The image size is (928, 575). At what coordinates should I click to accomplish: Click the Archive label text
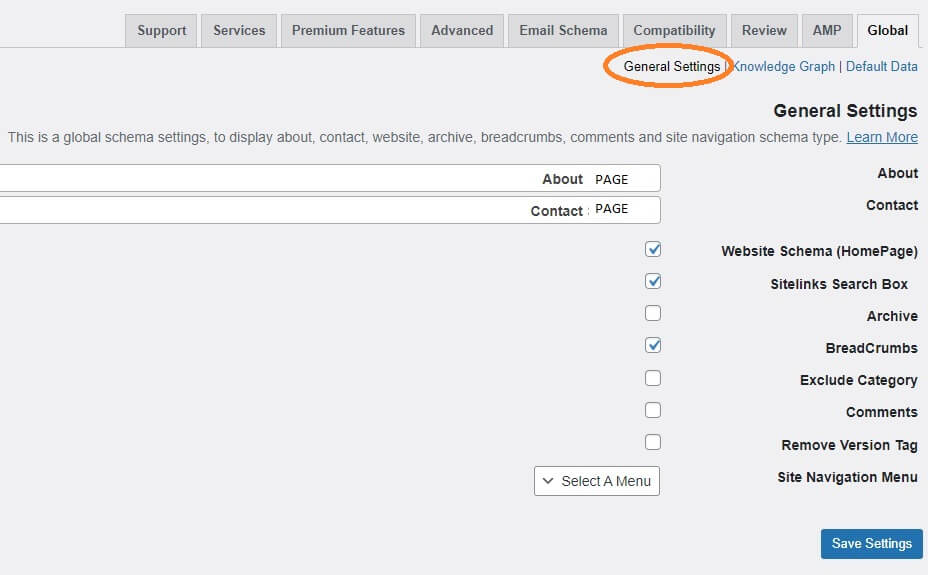pos(892,316)
